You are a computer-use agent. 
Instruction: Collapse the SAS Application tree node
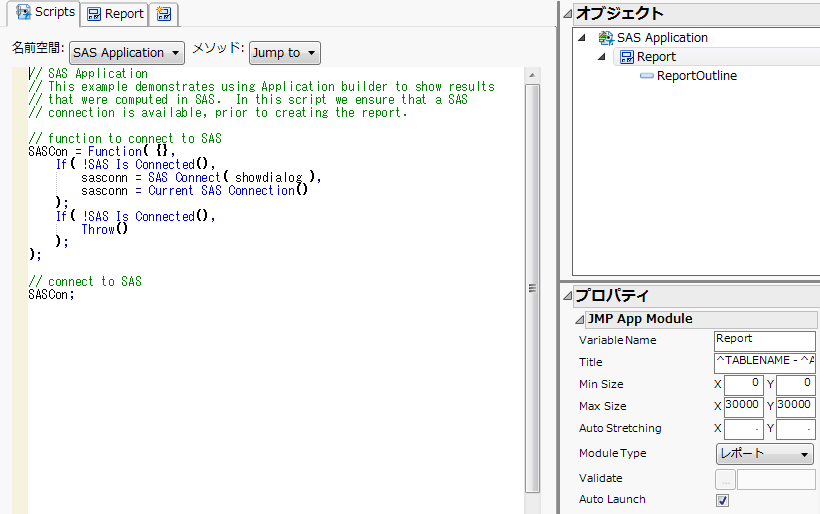(x=584, y=38)
